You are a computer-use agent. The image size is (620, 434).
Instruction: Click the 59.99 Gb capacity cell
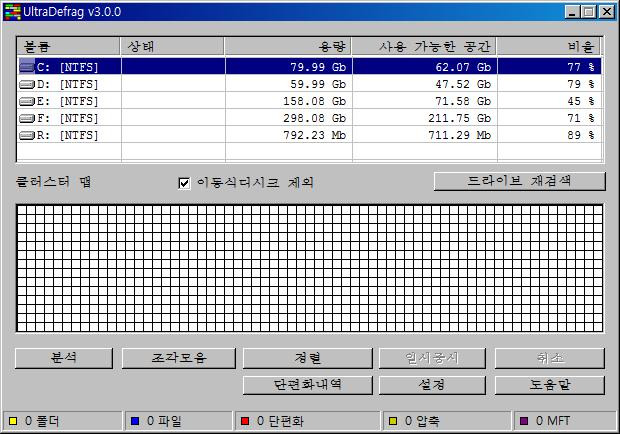289,84
